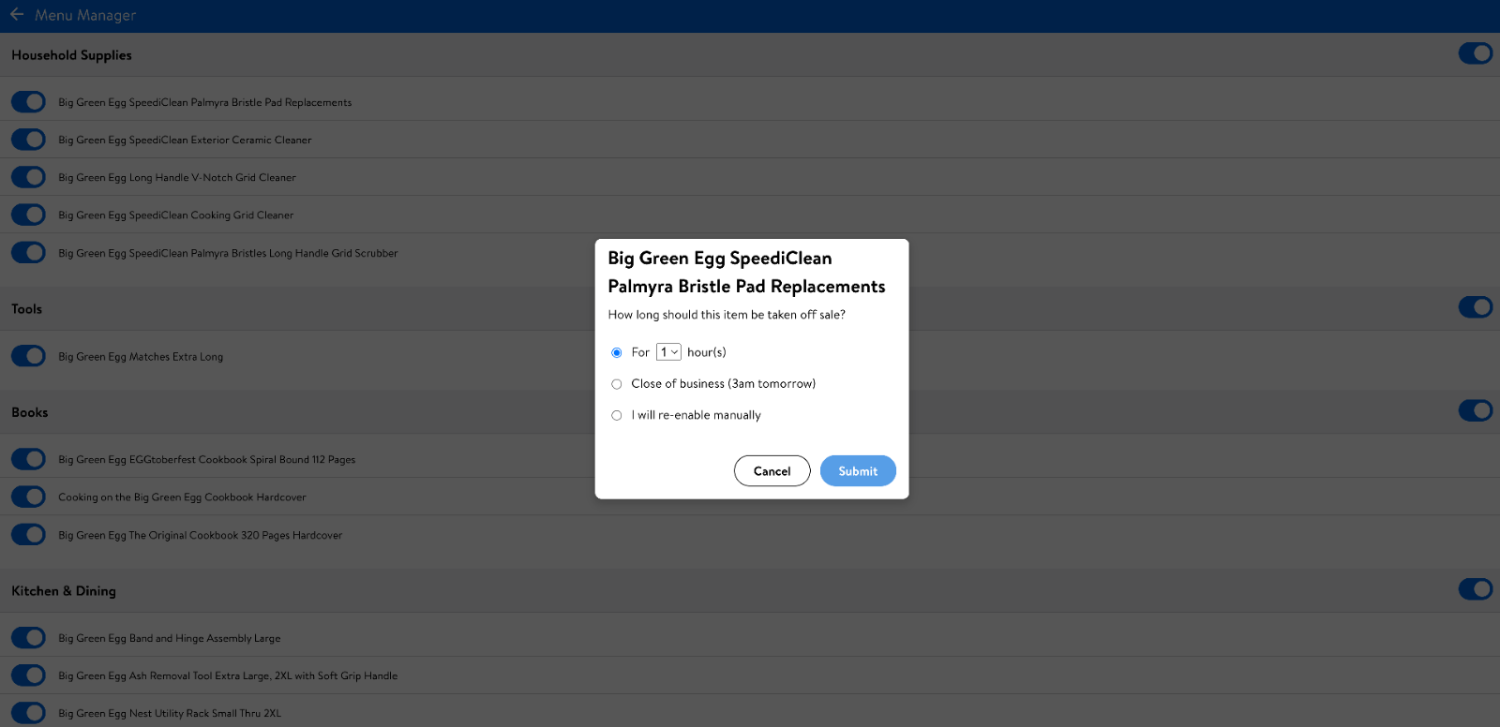Click 'Big Green Egg SpeediClean Cooking Grid Cleaner' text

(176, 215)
